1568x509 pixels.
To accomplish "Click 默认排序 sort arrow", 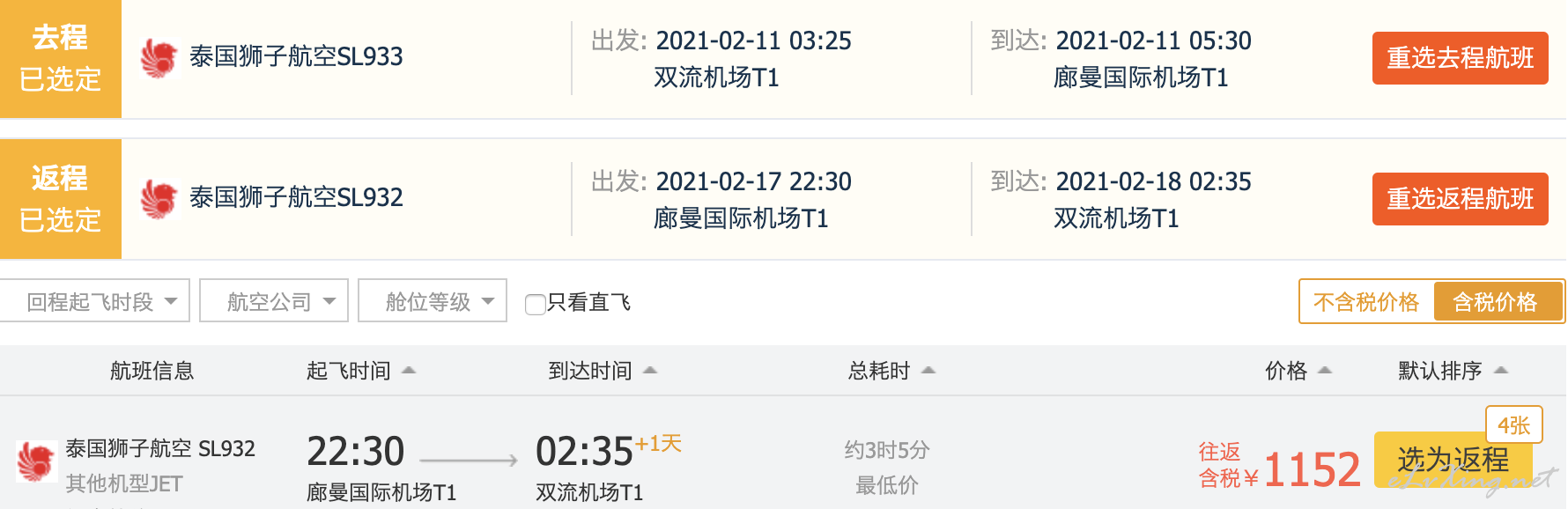I will (1501, 371).
